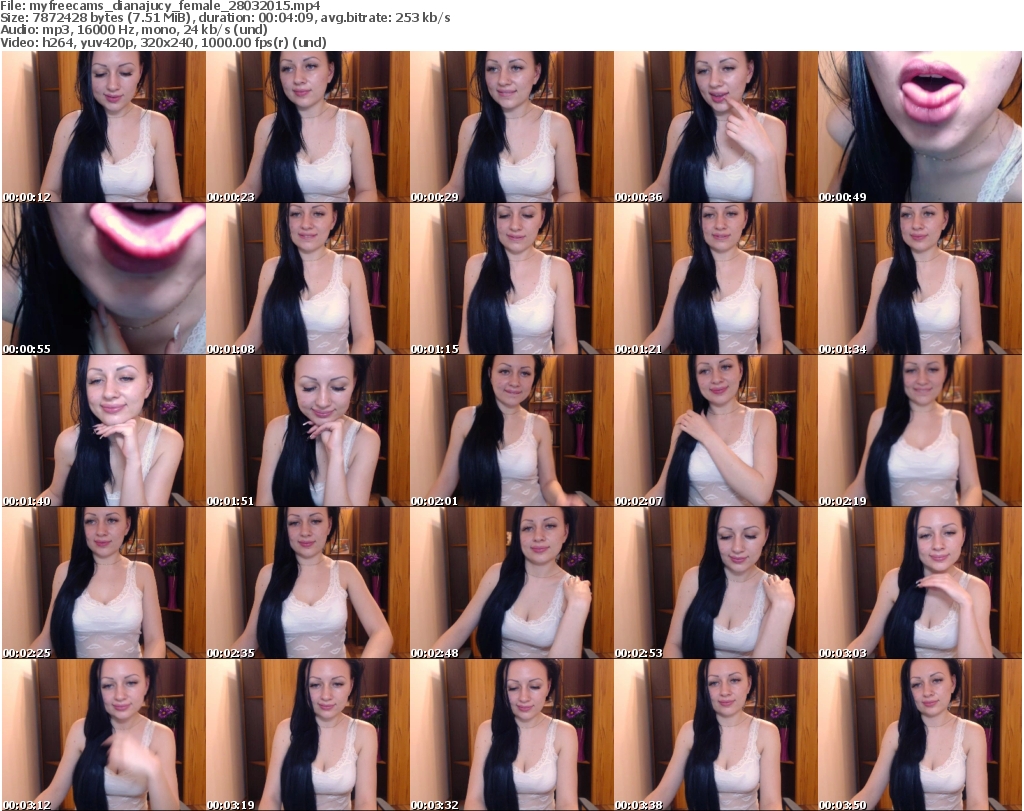Image resolution: width=1024 pixels, height=811 pixels.
Task: Click the 'Size: 7872428 bytes' info line
Action: 225,18
